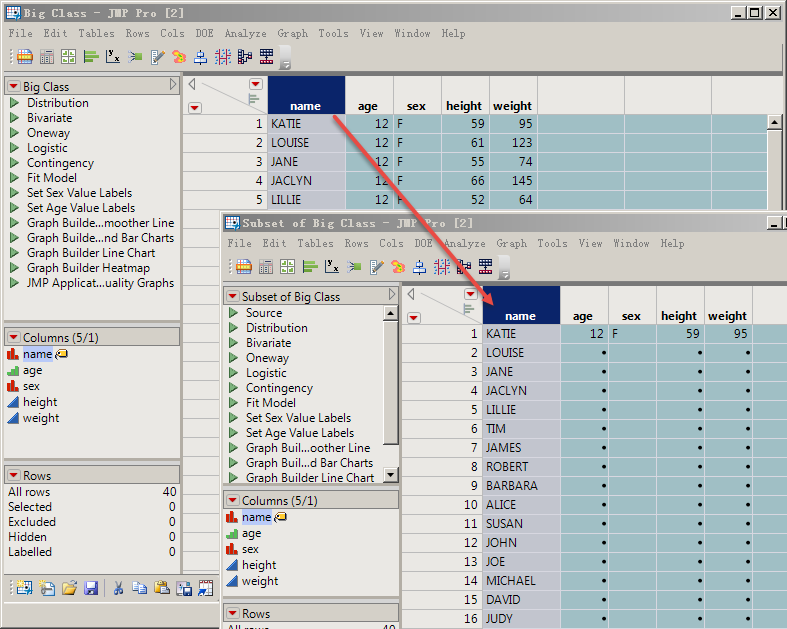Open the Tables menu in the Subset window

tap(315, 243)
